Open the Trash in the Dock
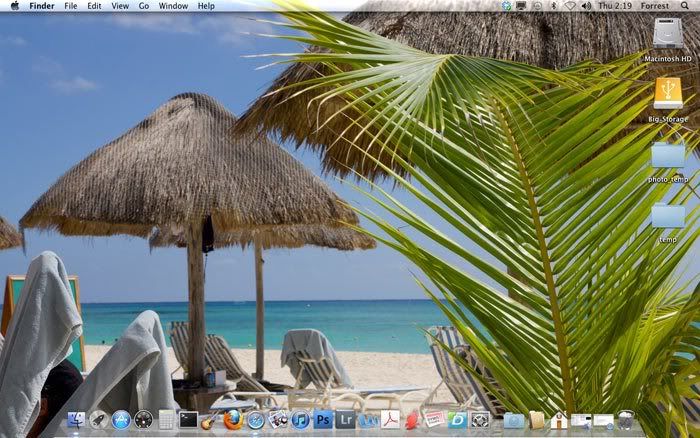This screenshot has width=700, height=438. pos(626,420)
